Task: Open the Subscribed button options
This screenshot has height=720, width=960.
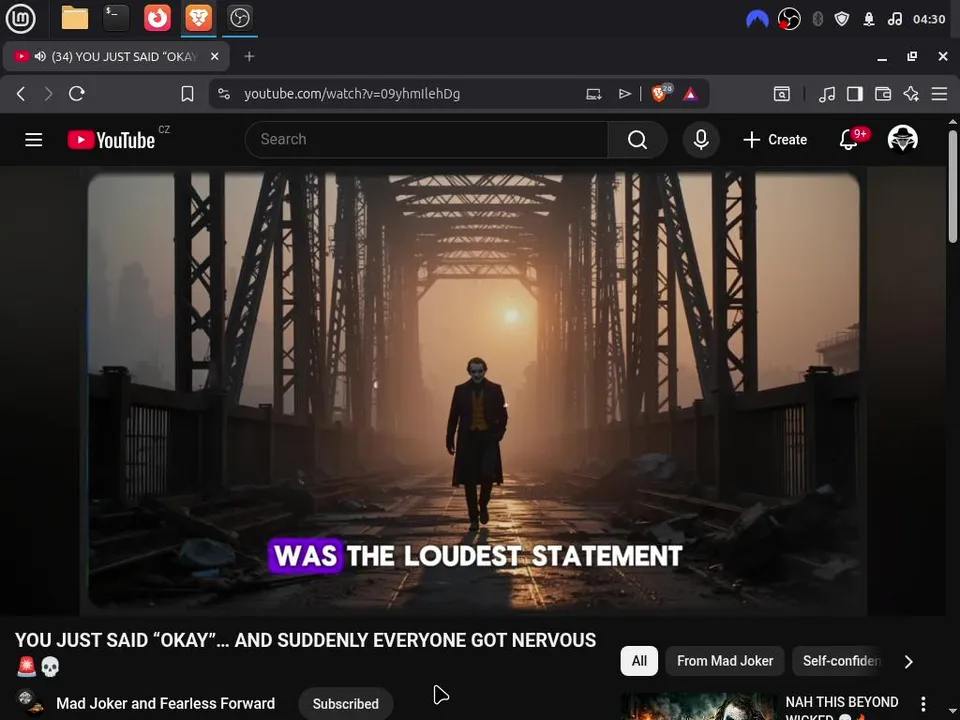Action: (346, 704)
